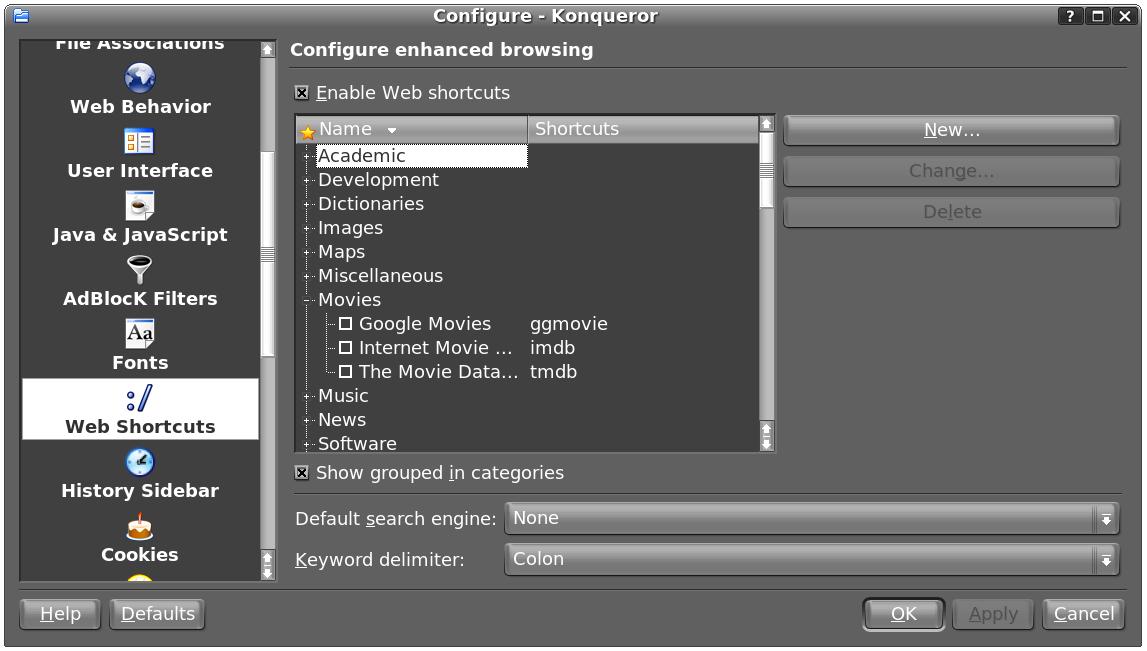The width and height of the screenshot is (1147, 651).
Task: Tick the Google Movies checkbox
Action: pyautogui.click(x=346, y=324)
